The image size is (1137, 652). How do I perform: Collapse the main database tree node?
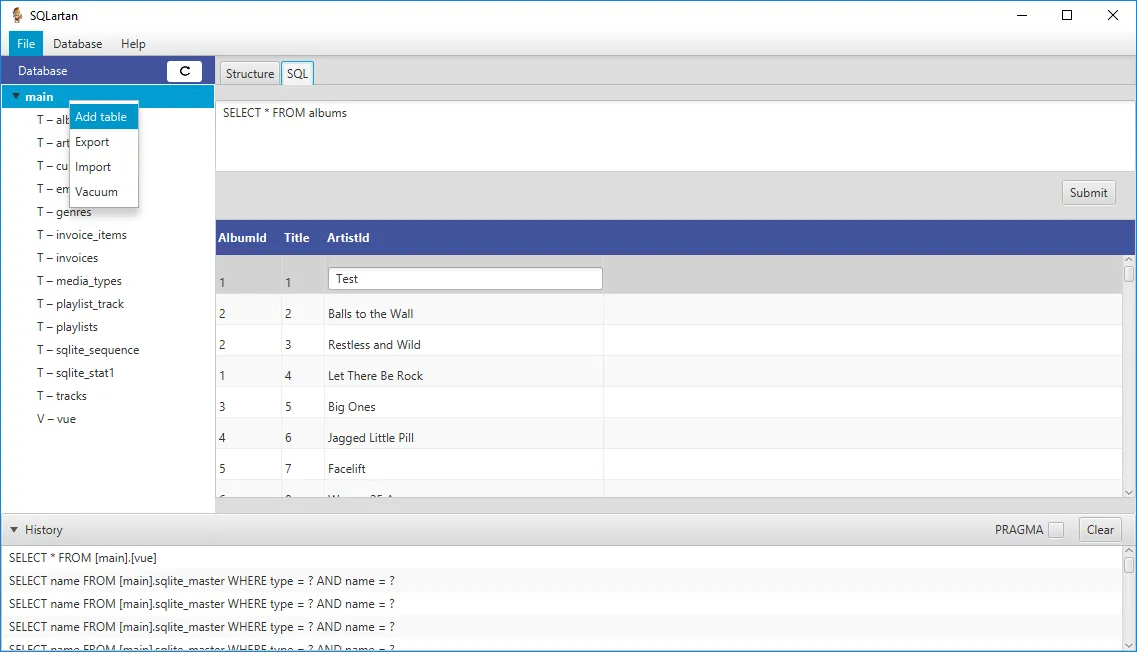[16, 96]
